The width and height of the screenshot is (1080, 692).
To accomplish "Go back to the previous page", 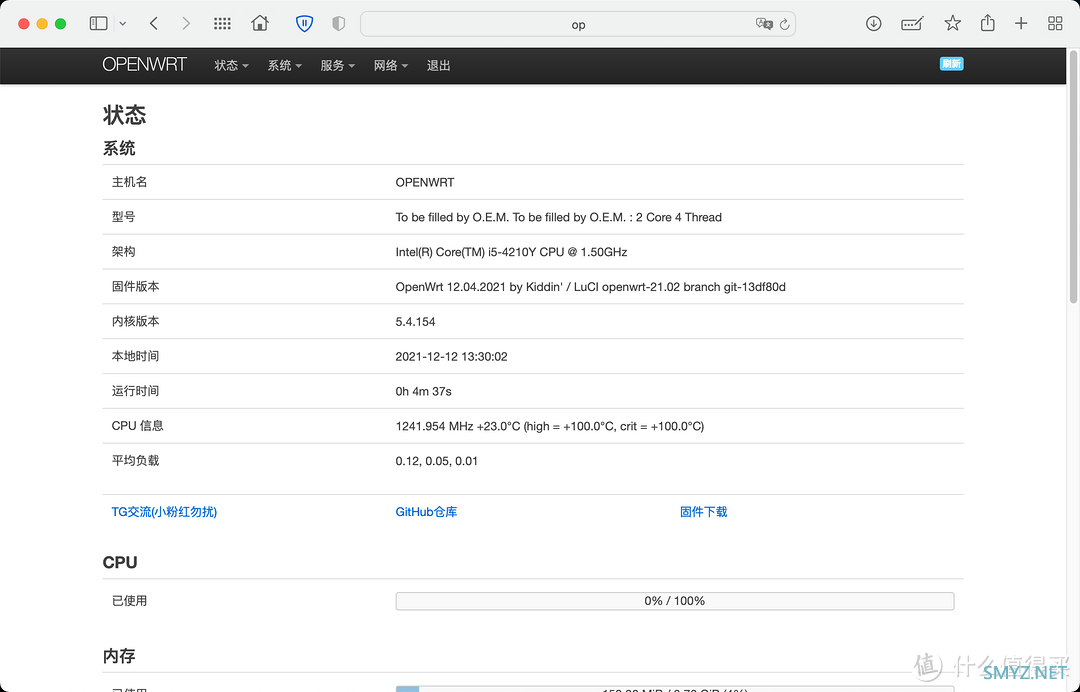I will [153, 23].
